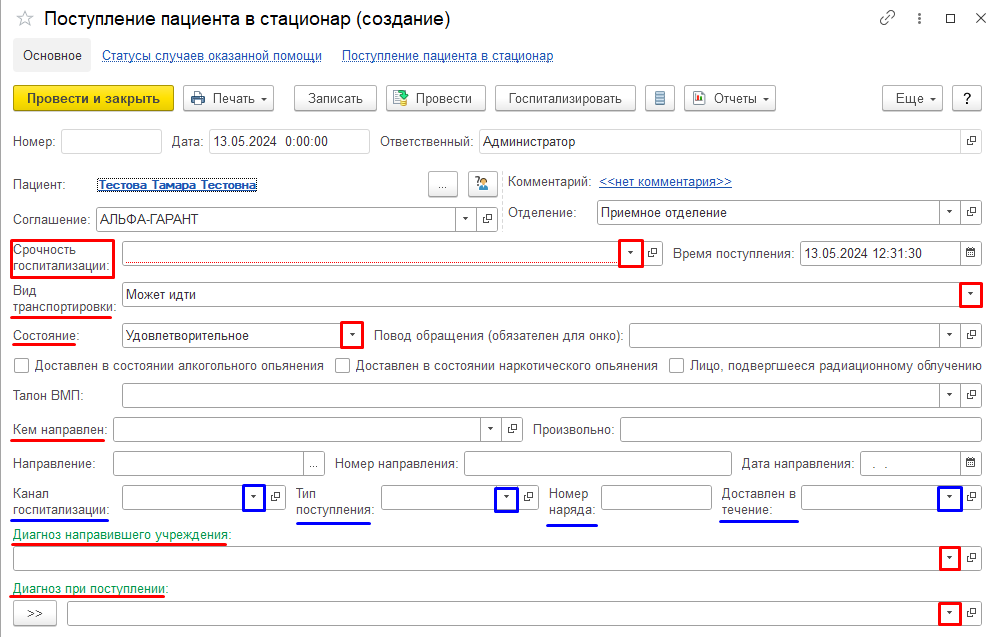The height and width of the screenshot is (637, 995).
Task: Open Доставлен в течение item via open icon
Action: click(971, 497)
